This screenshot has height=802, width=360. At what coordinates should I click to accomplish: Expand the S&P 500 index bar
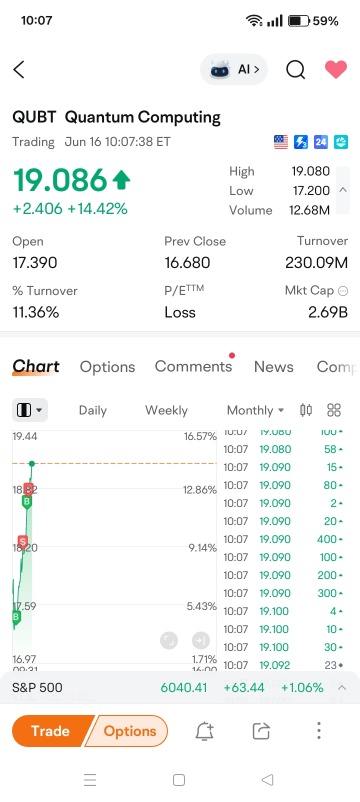click(x=342, y=687)
